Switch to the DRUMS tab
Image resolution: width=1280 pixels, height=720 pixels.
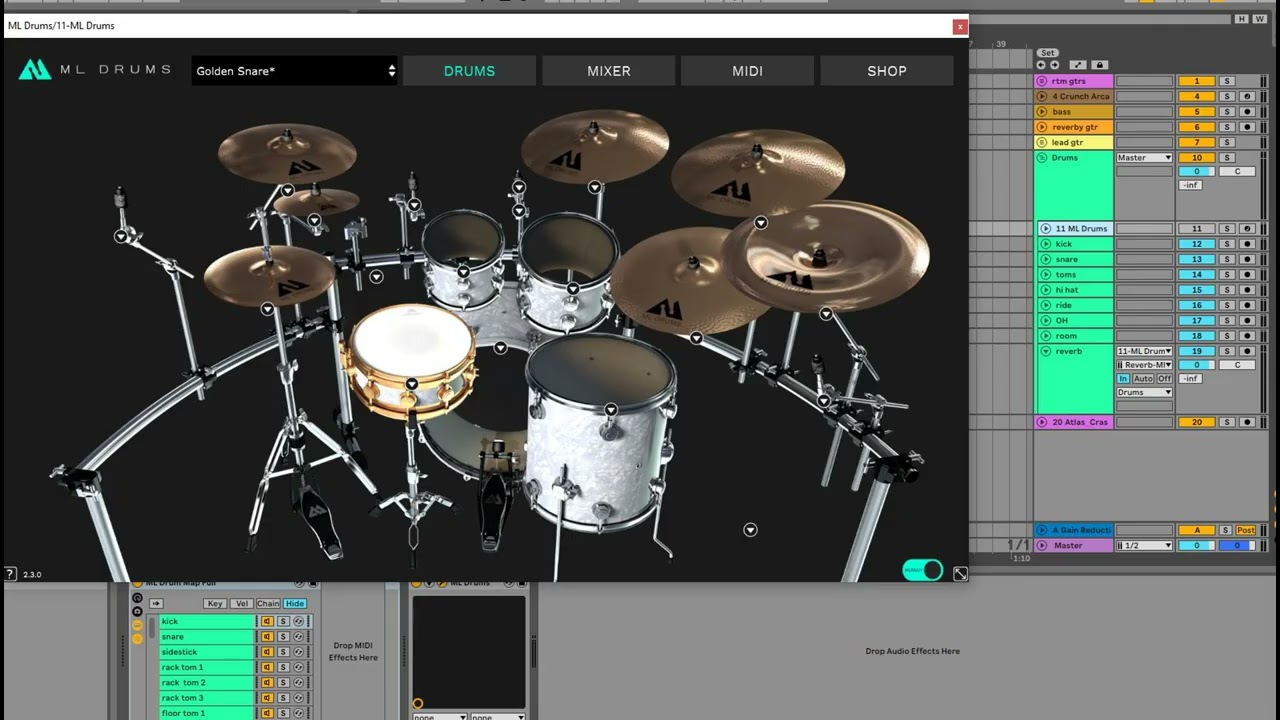(x=470, y=71)
